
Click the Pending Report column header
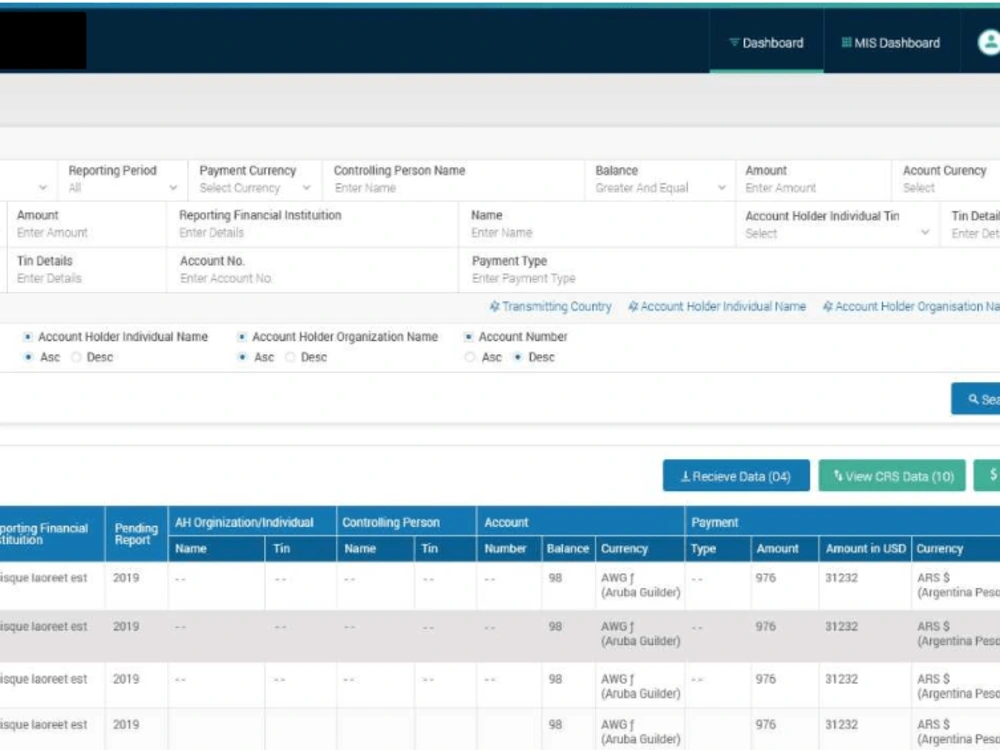click(136, 534)
